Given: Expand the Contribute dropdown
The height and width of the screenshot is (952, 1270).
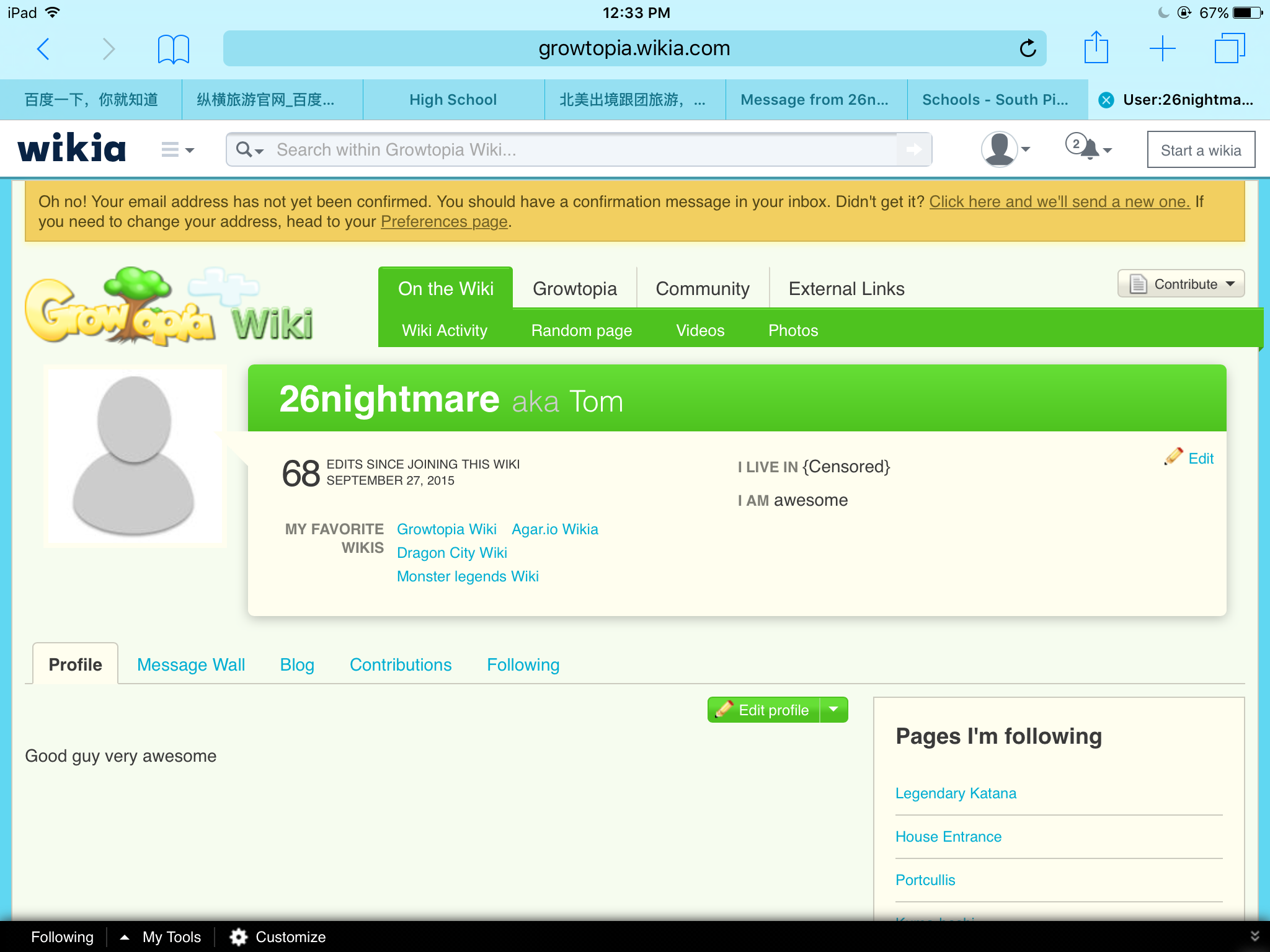Looking at the screenshot, I should pyautogui.click(x=1181, y=284).
